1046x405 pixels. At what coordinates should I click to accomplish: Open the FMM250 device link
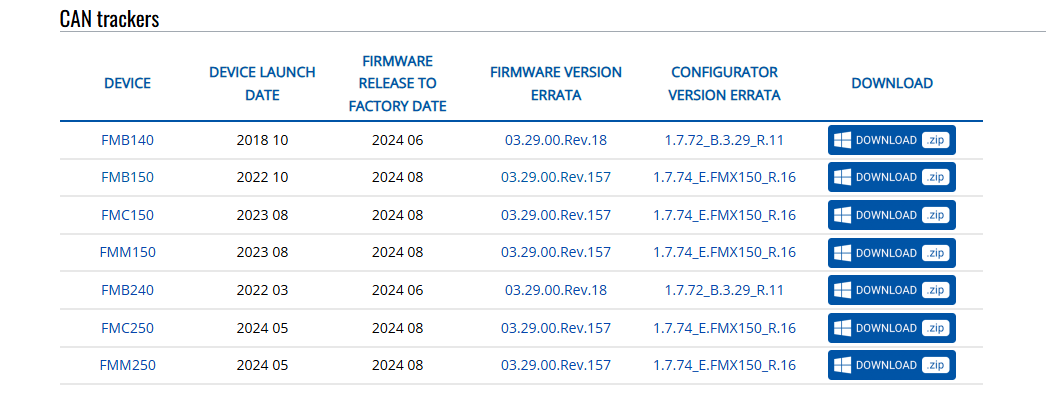click(x=127, y=365)
